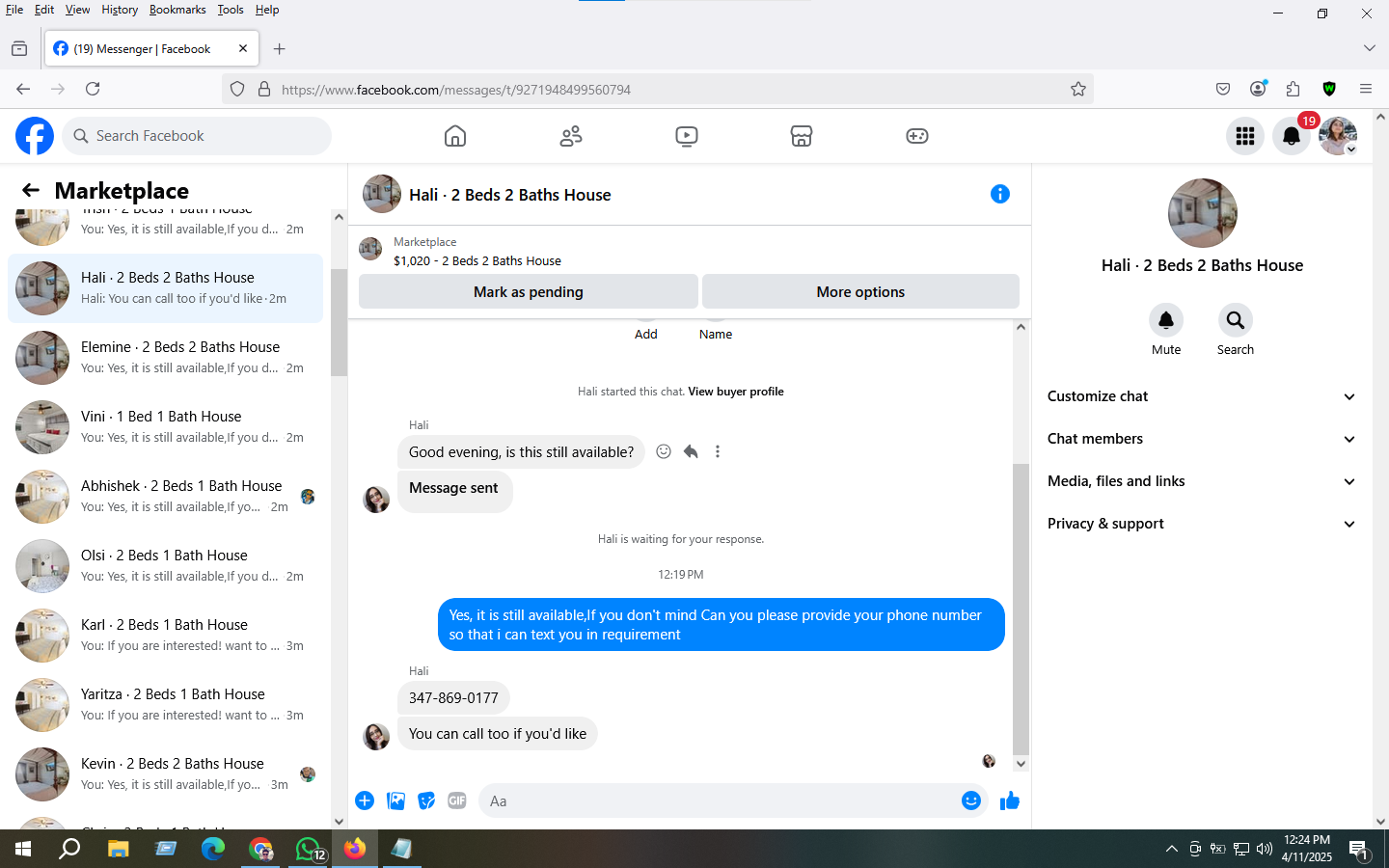Open the nine-dot Facebook menu grid
This screenshot has height=868, width=1389.
pos(1245,136)
